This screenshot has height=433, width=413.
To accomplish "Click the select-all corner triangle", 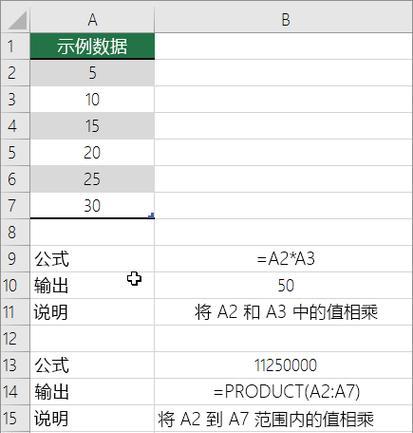I will [18, 21].
